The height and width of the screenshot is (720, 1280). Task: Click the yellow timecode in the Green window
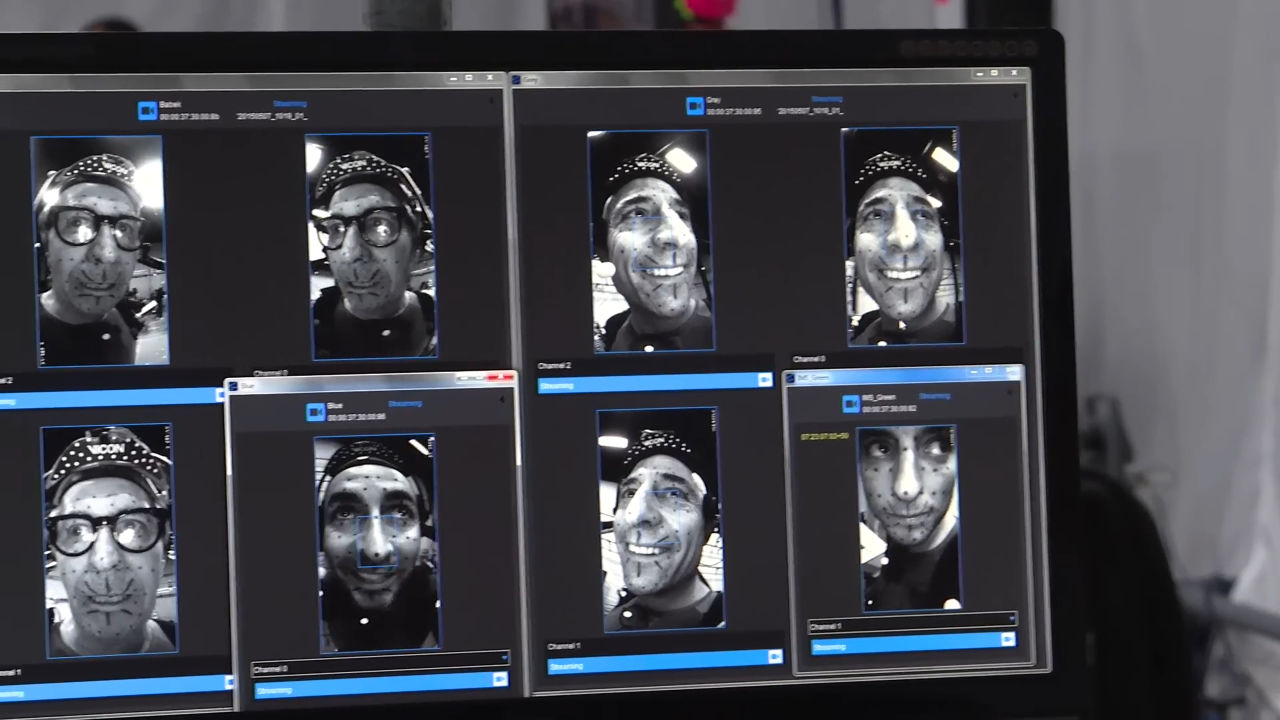[825, 436]
